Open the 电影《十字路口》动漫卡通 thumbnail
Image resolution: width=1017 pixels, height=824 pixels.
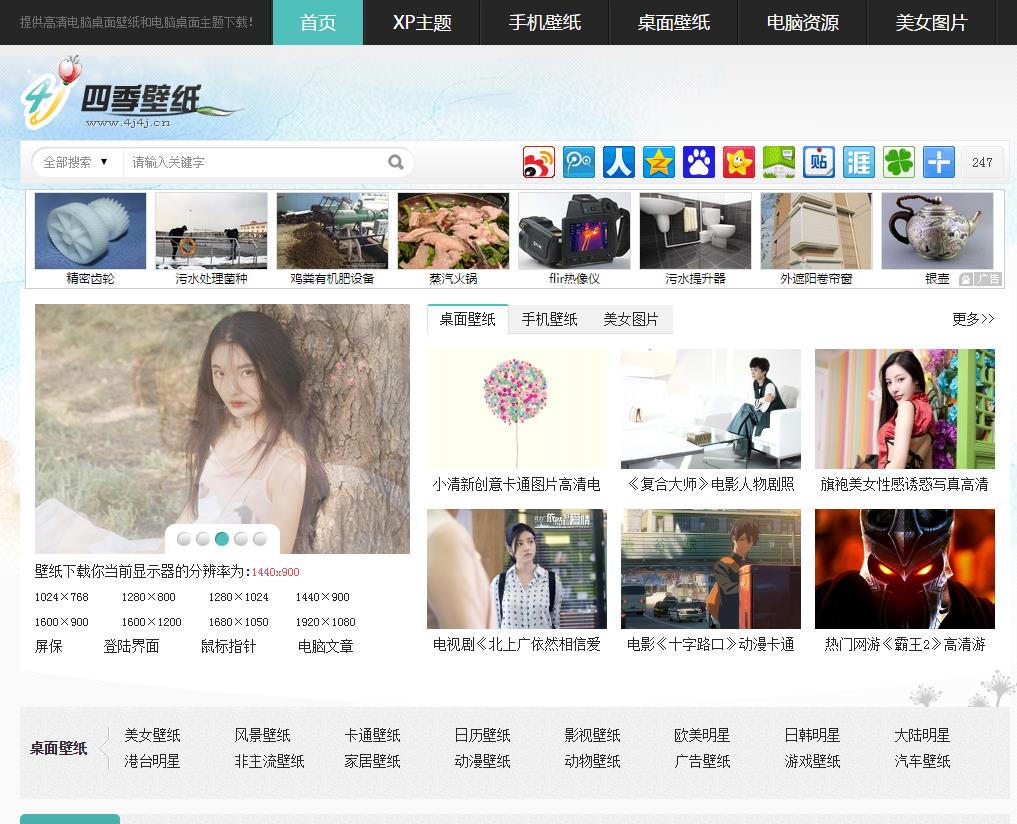click(x=711, y=569)
